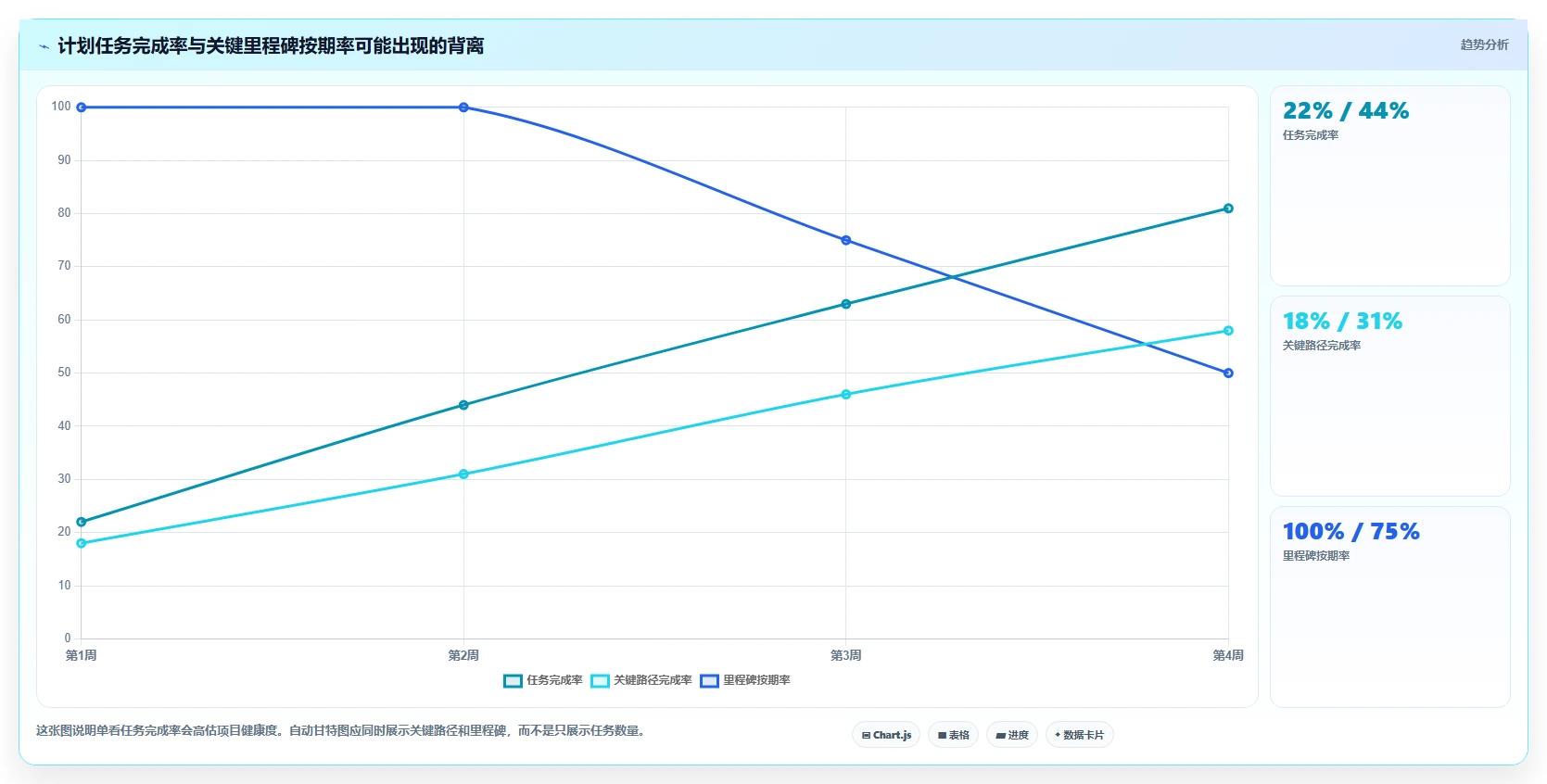Toggle the 任务完成率 legend item
Viewport: 1547px width, 784px height.
[543, 680]
